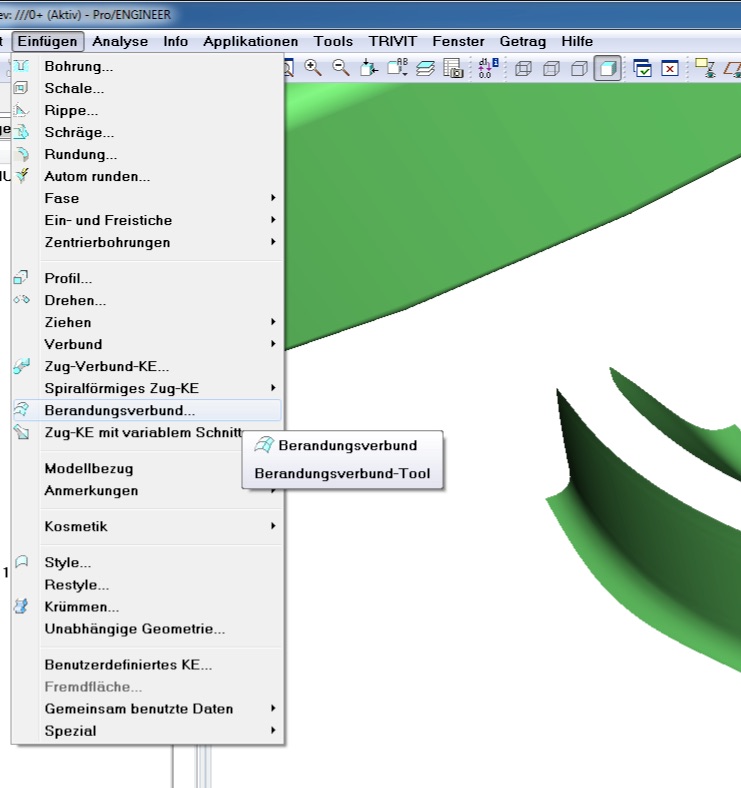Toggle datum annotation display icon
The width and height of the screenshot is (741, 788).
point(704,68)
